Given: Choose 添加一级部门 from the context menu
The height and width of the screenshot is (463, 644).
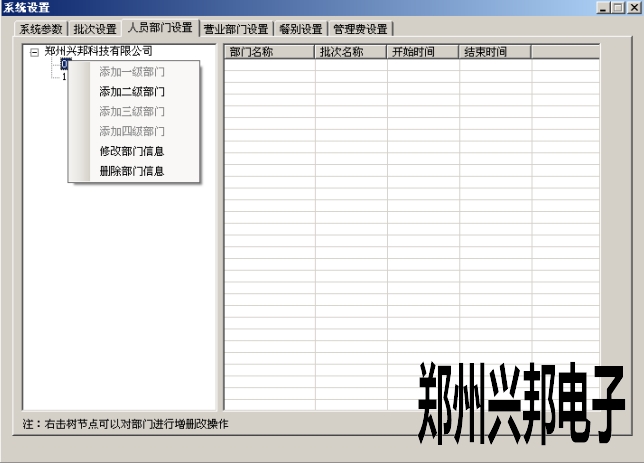Looking at the screenshot, I should 132,72.
